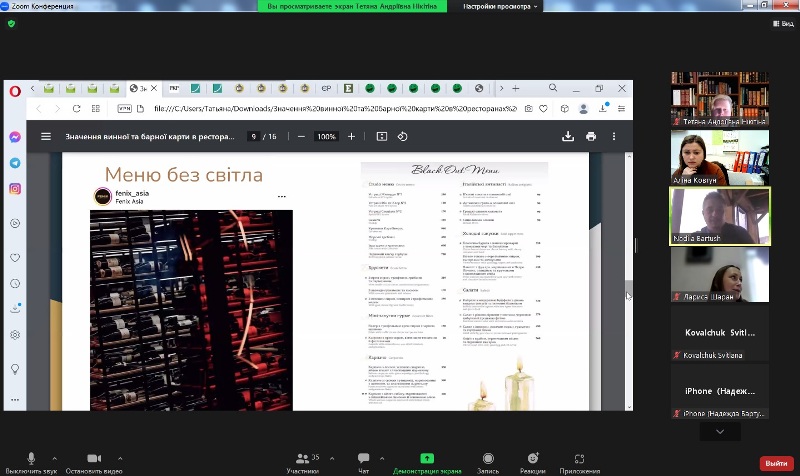Click the browser address bar with file path
The height and width of the screenshot is (476, 800).
click(330, 109)
